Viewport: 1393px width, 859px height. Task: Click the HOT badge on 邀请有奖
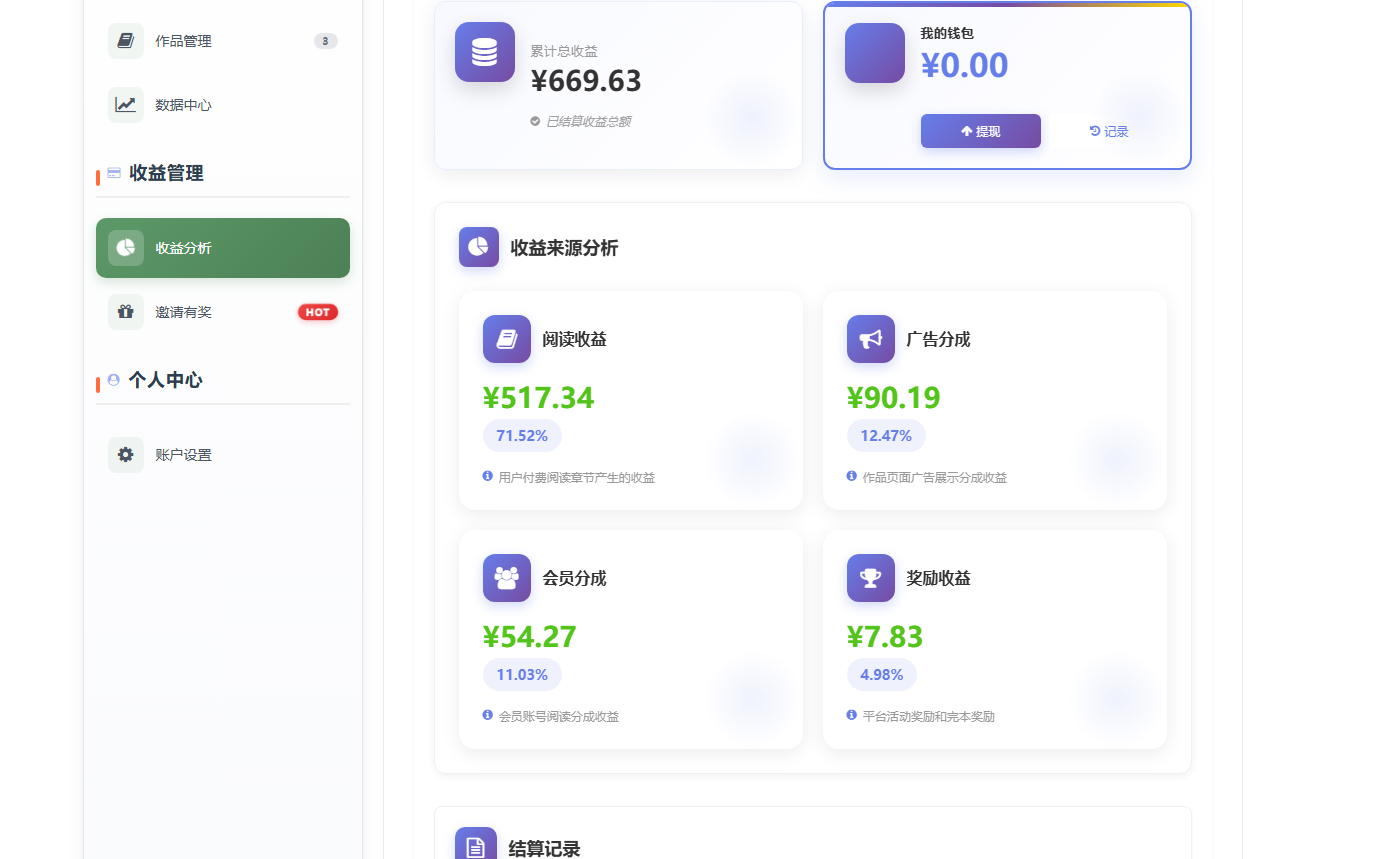coord(317,311)
